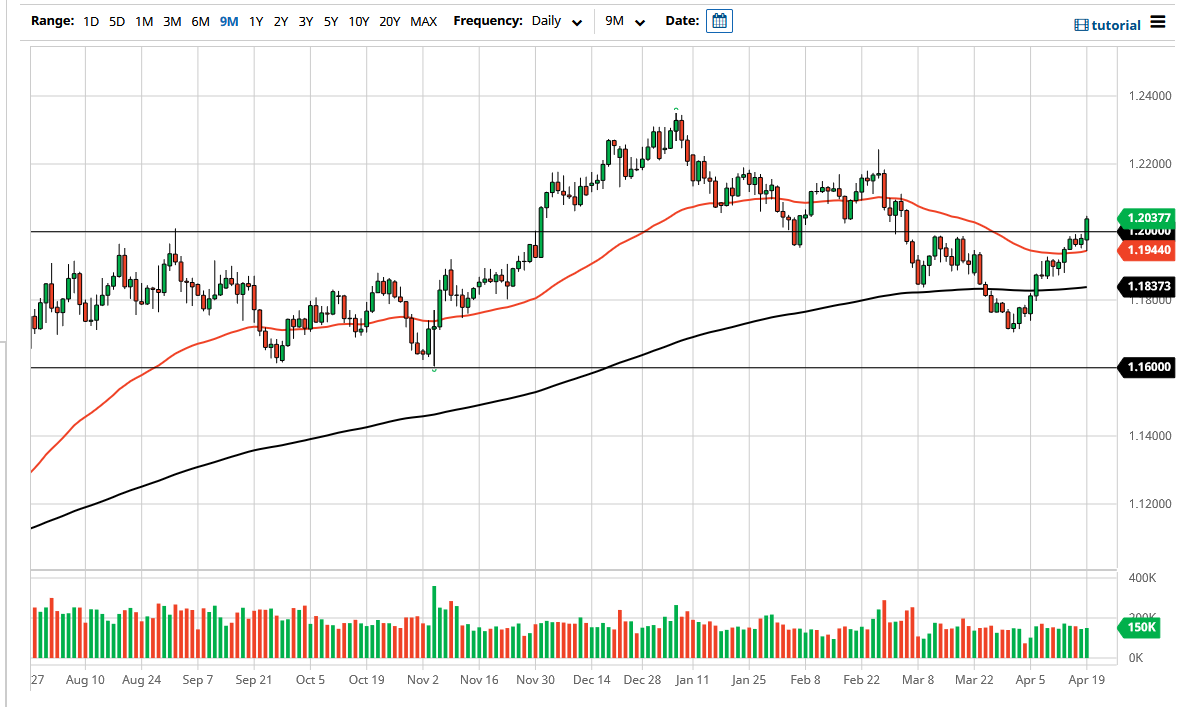Click the 1.18373 black moving average label
This screenshot has width=1179, height=707.
(1145, 286)
